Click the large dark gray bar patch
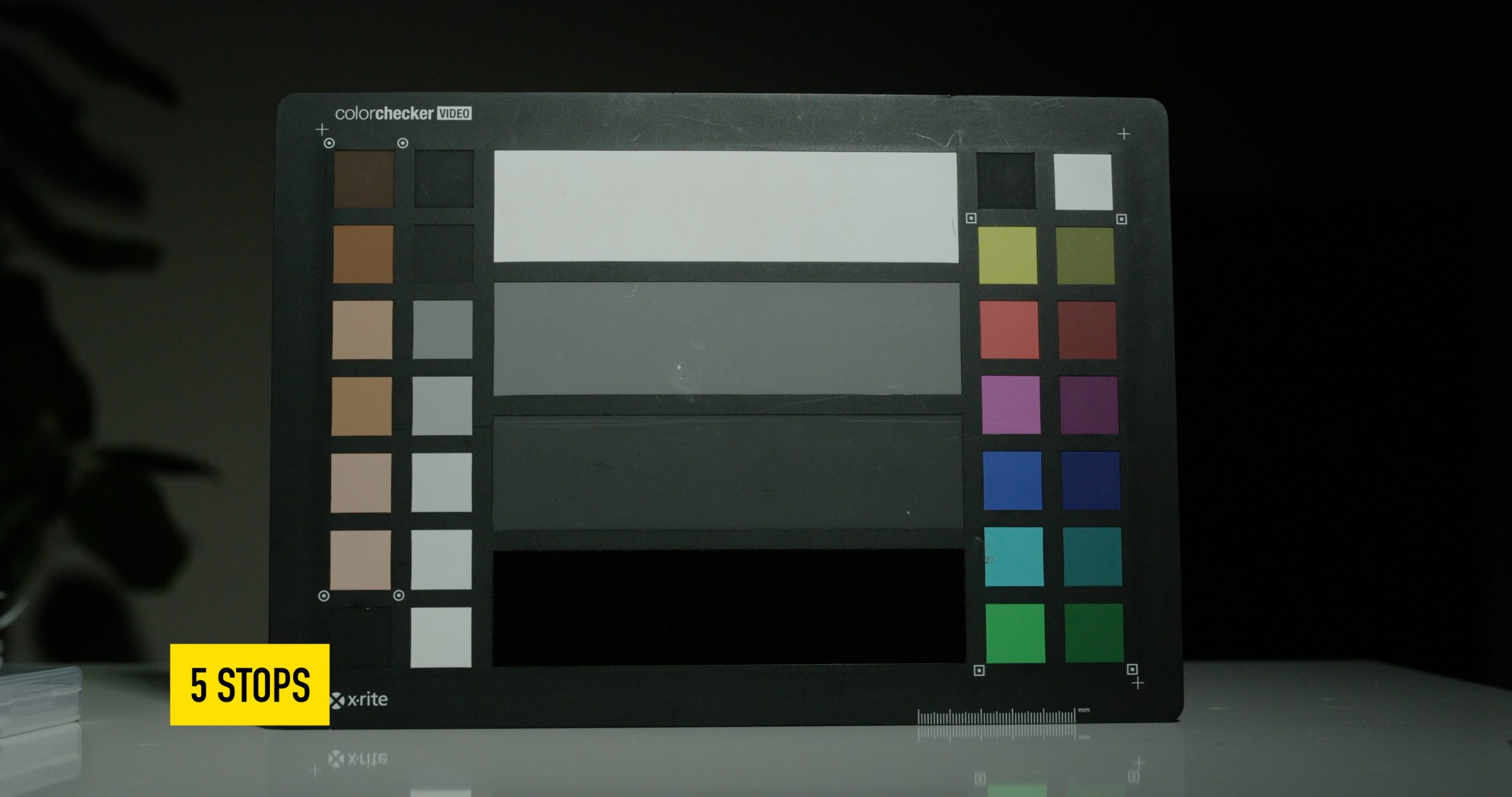This screenshot has height=797, width=1512. (x=728, y=472)
